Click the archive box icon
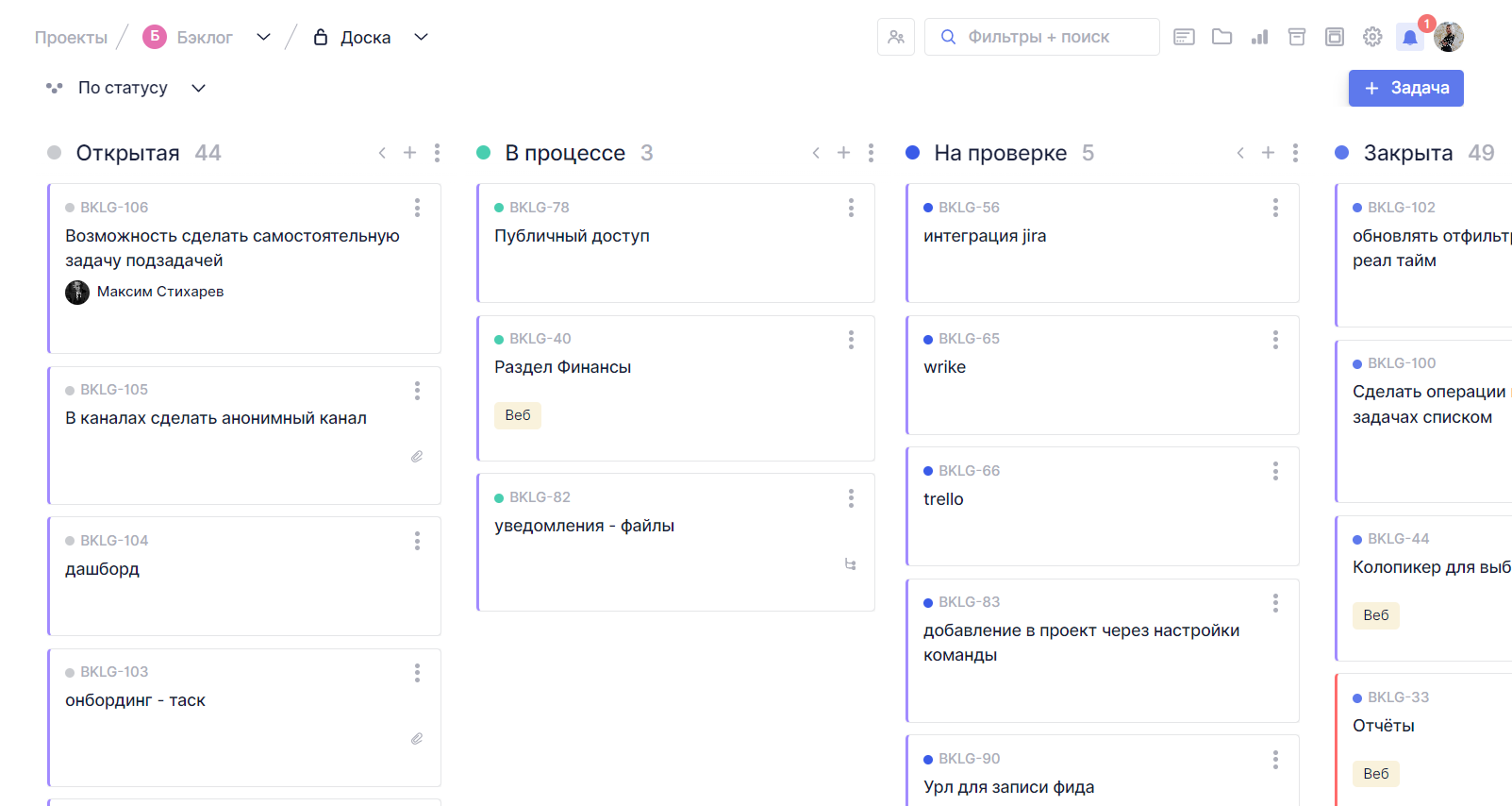 1297,37
